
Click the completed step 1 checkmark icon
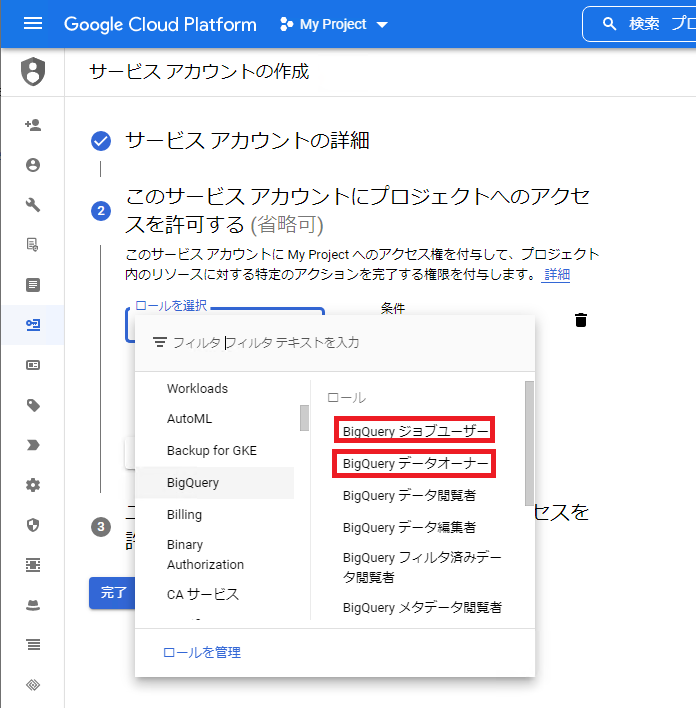pyautogui.click(x=101, y=141)
